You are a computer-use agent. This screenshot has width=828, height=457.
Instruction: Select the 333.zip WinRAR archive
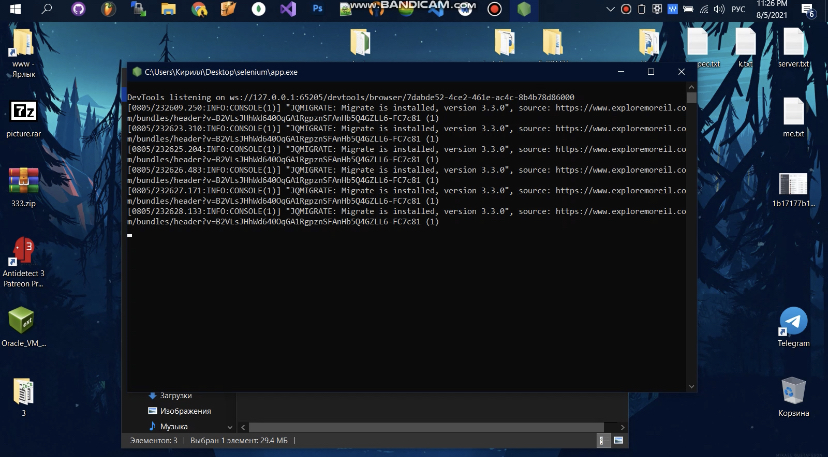pos(23,181)
